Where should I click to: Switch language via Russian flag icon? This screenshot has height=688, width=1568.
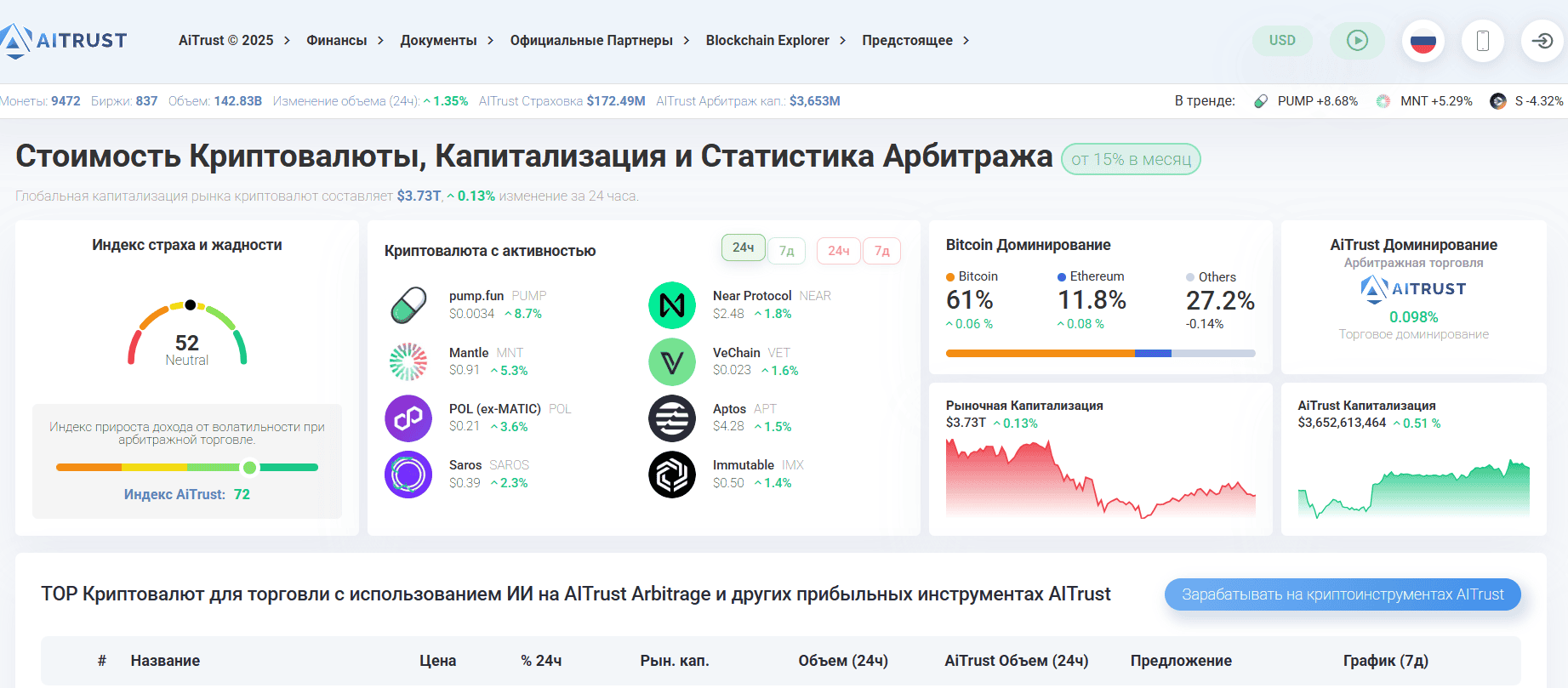[x=1423, y=41]
